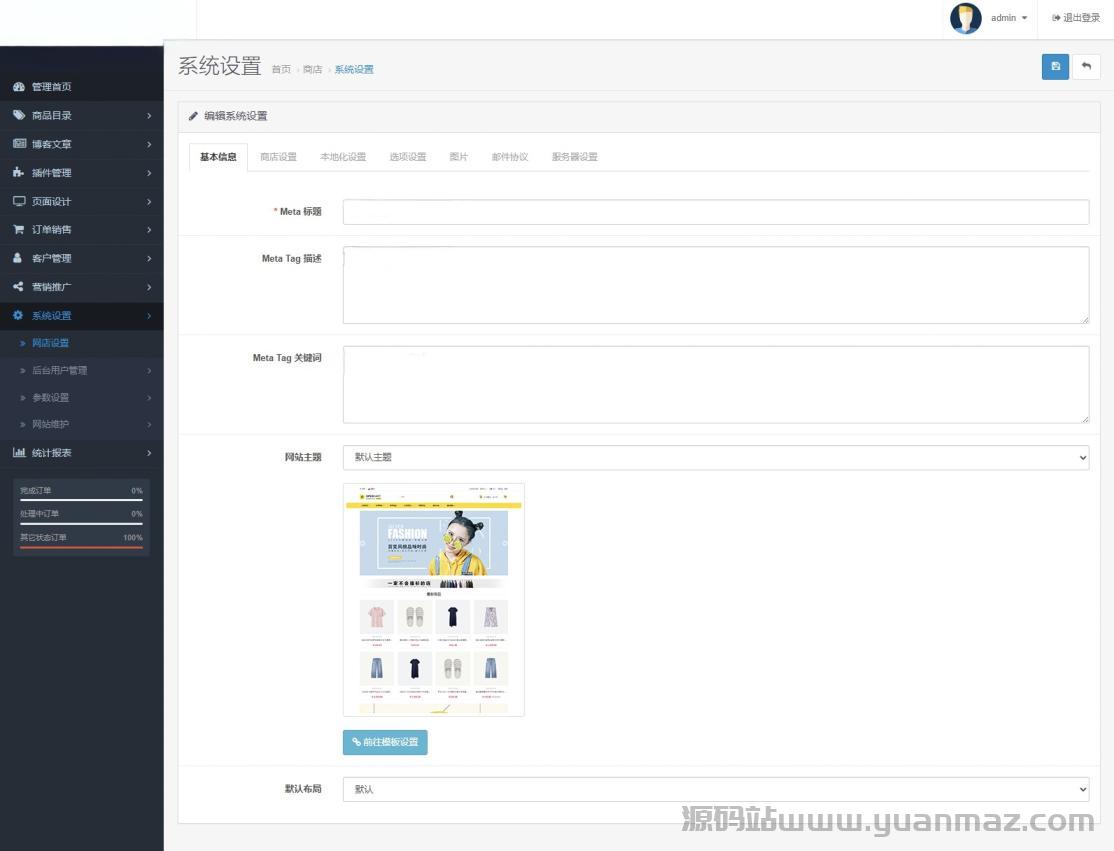This screenshot has width=1114, height=851.
Task: Click the 插件管理 puzzle piece icon
Action: pyautogui.click(x=19, y=173)
